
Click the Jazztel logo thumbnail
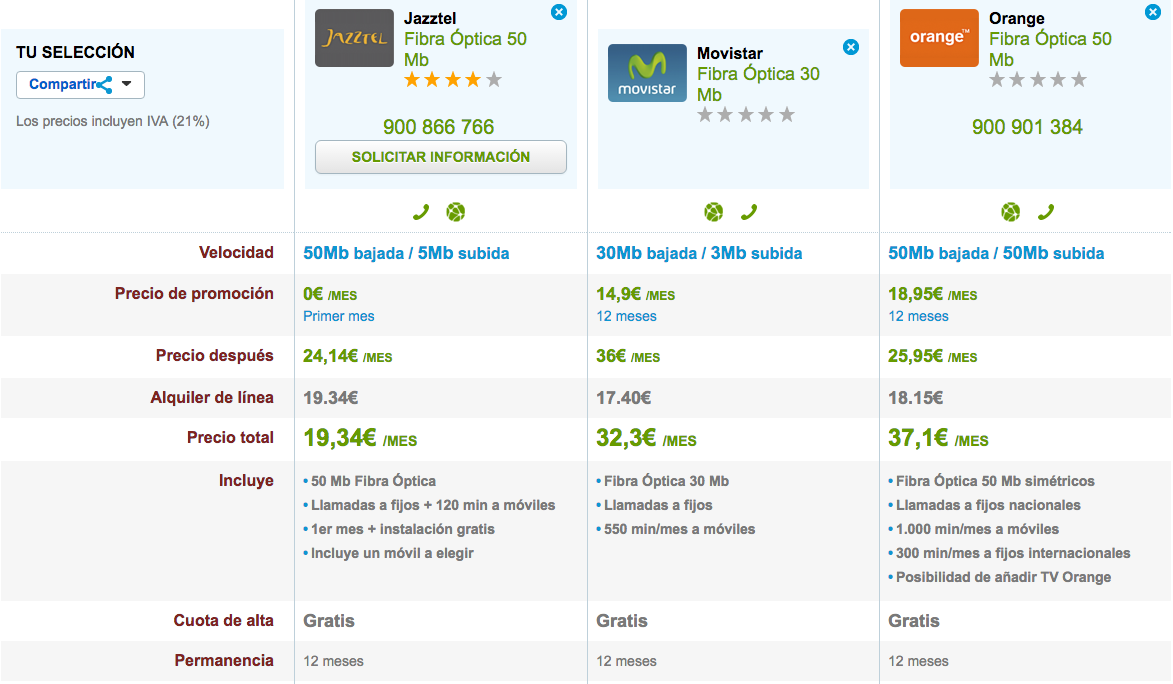point(354,38)
